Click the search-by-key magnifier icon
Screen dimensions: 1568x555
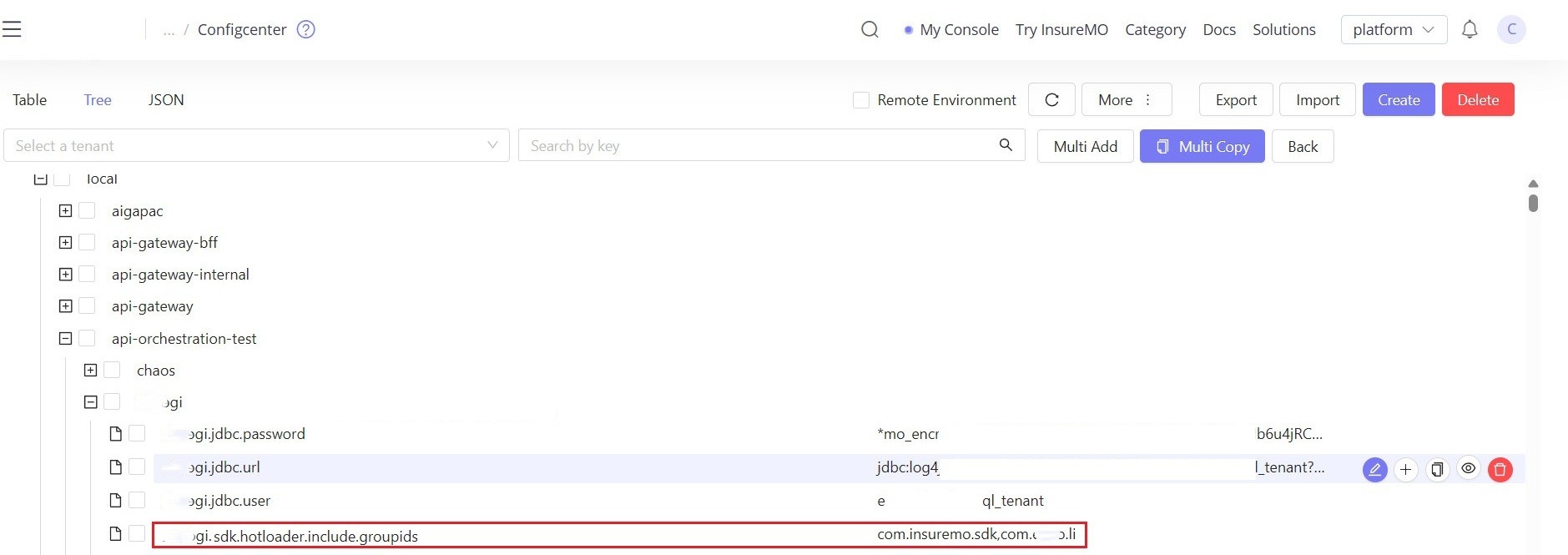(x=1006, y=145)
